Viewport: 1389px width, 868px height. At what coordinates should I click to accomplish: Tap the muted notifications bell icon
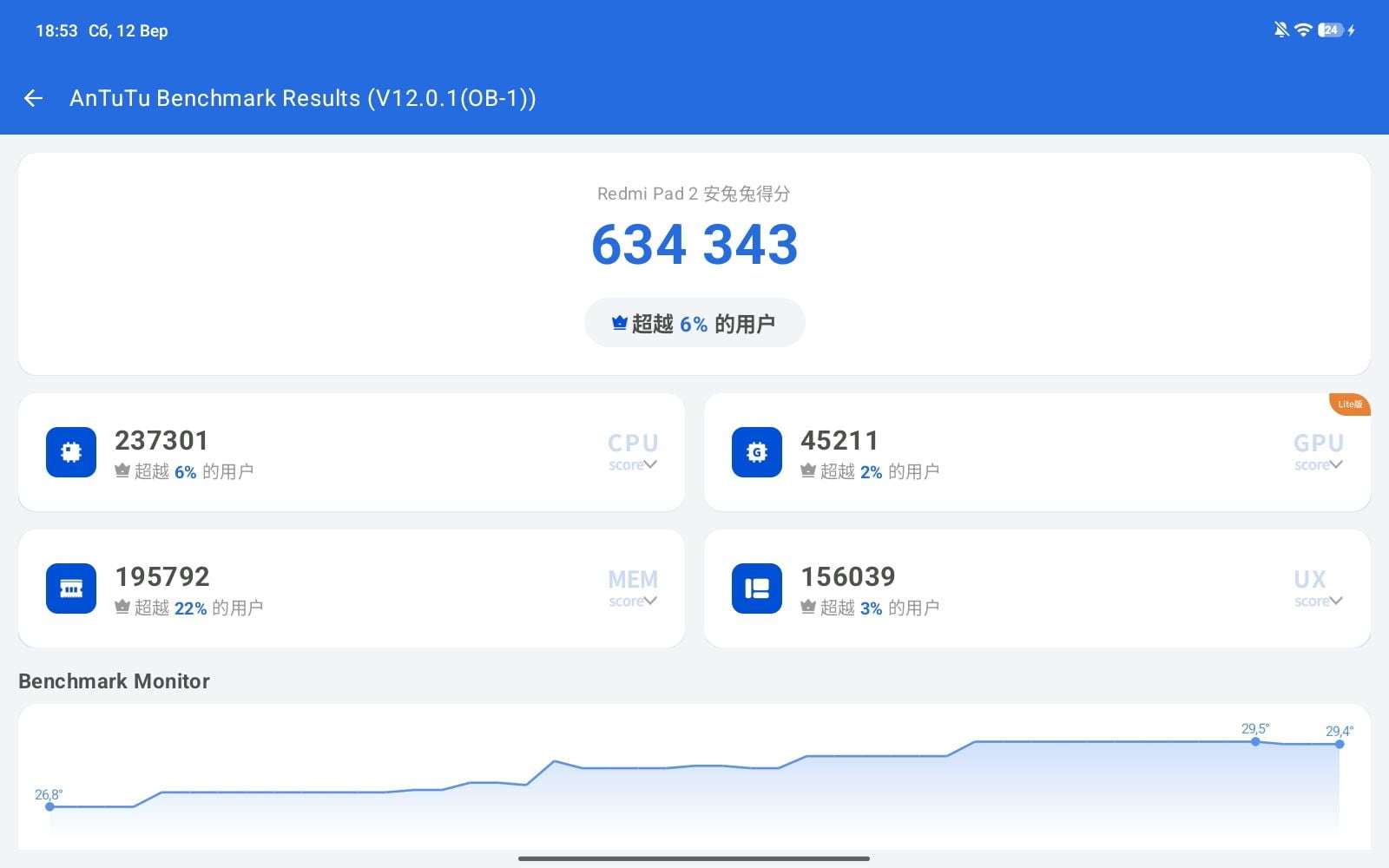coord(1280,30)
